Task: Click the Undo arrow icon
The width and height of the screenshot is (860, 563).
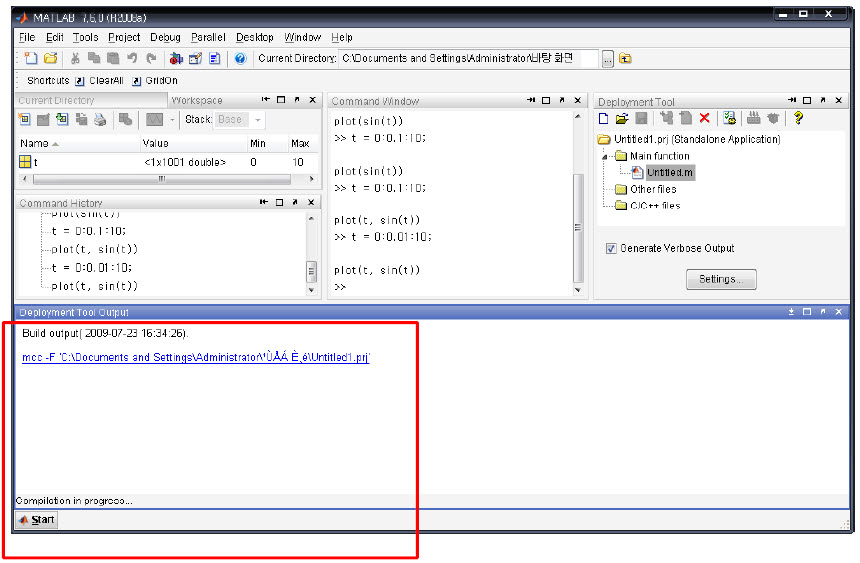Action: pos(132,58)
